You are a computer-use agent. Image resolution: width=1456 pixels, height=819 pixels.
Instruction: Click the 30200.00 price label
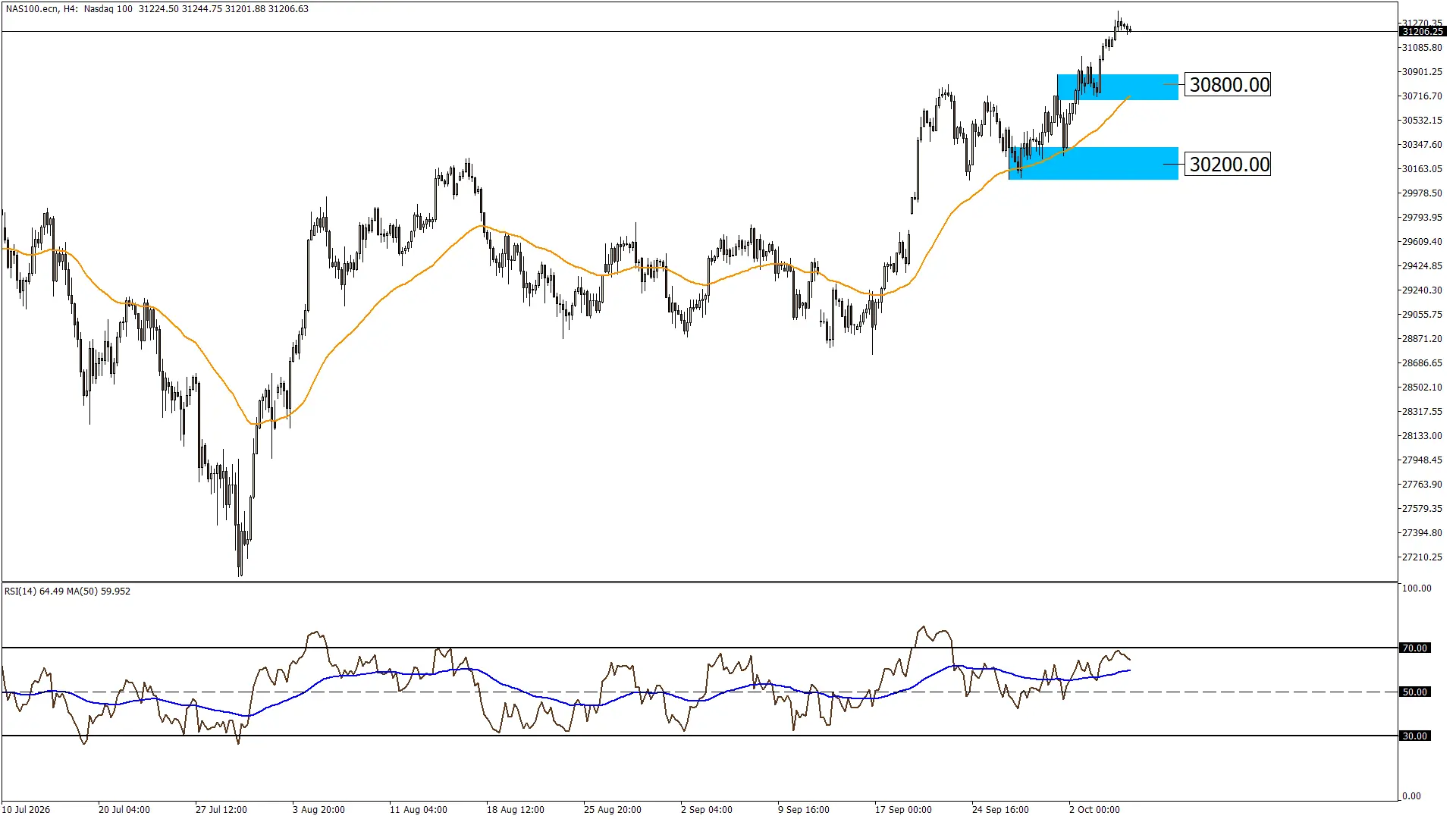(1228, 164)
